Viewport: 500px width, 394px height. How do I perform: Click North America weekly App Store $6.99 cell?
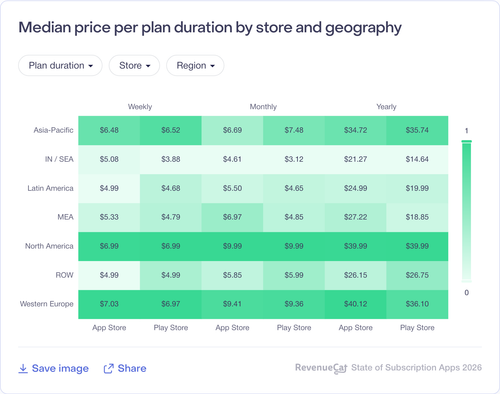tap(109, 246)
